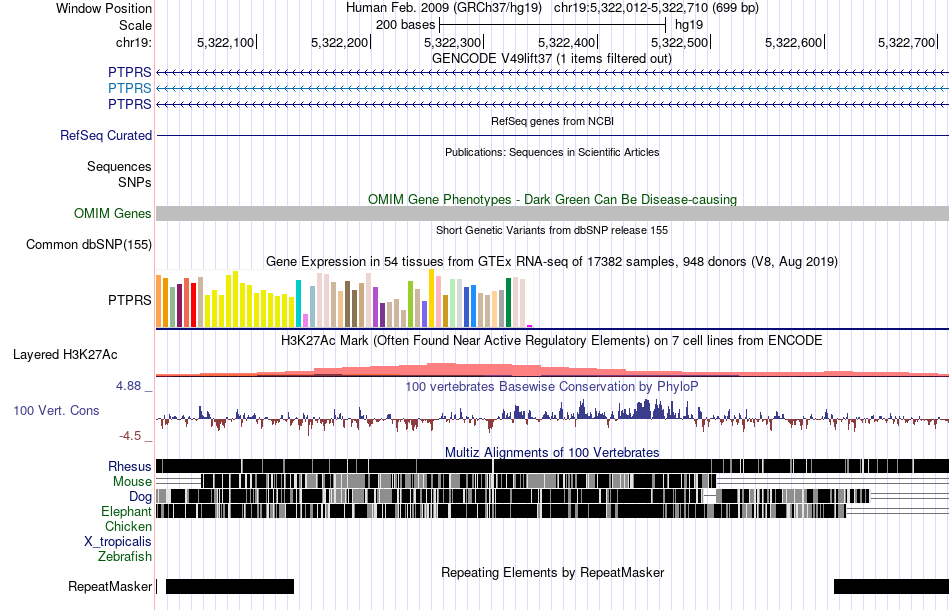The height and width of the screenshot is (610, 950).
Task: Open the H3K27Ac Mark track title
Action: pos(551,340)
